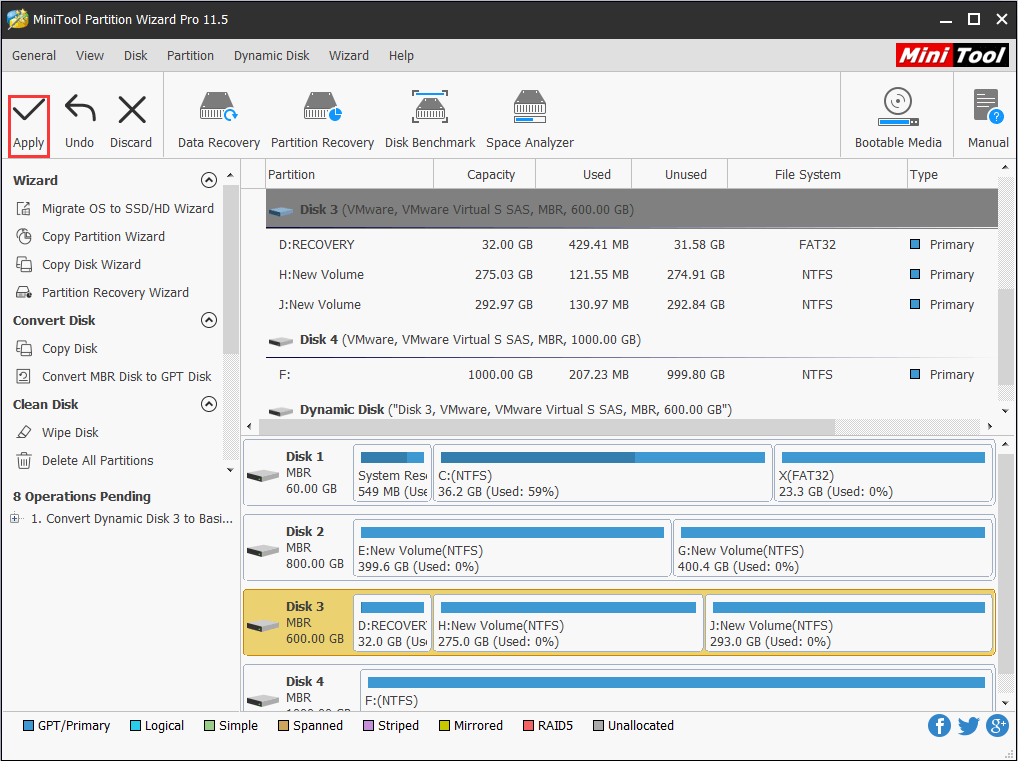
Task: Expand pending operation 1 tree node
Action: [15, 518]
